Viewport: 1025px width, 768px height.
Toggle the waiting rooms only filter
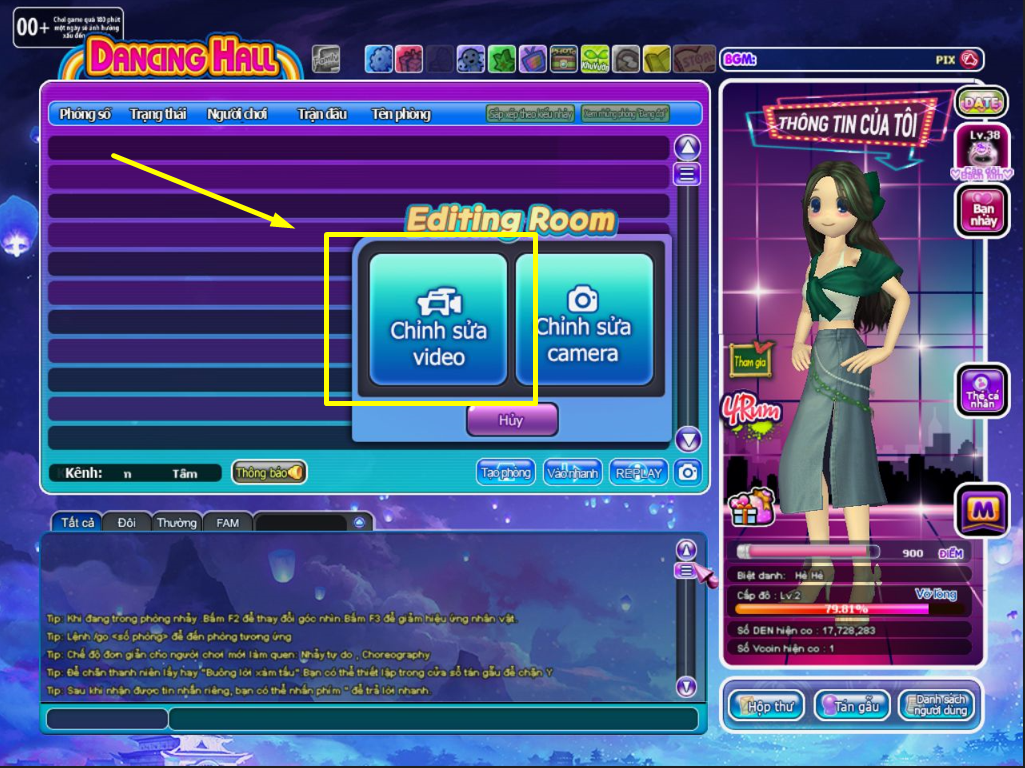pos(624,114)
